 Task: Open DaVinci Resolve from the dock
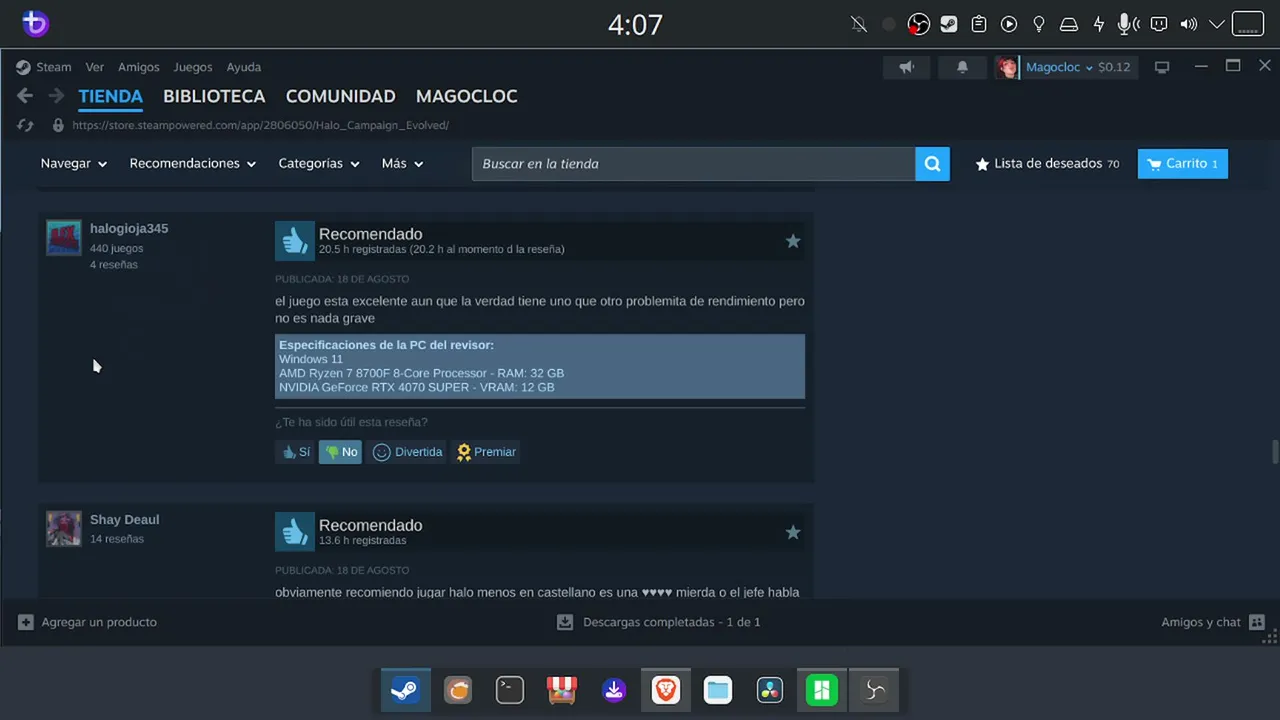click(770, 690)
